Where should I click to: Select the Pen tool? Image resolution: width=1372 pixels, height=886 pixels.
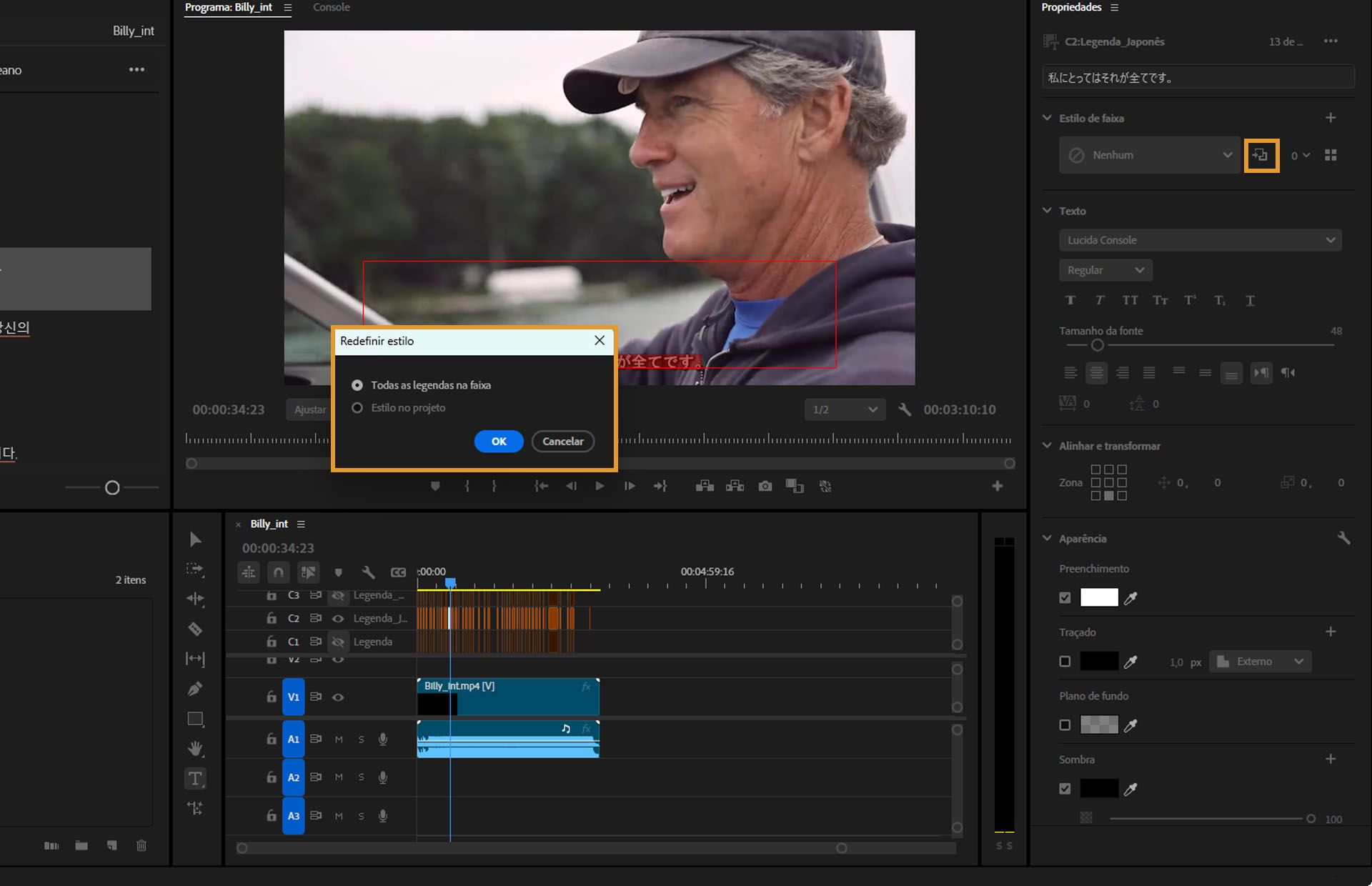pyautogui.click(x=195, y=689)
